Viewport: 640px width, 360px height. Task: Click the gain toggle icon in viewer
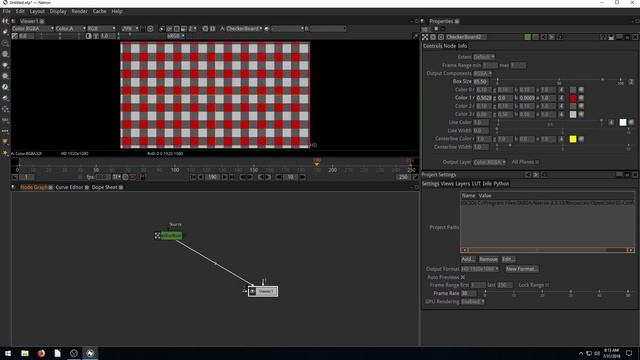coord(15,36)
